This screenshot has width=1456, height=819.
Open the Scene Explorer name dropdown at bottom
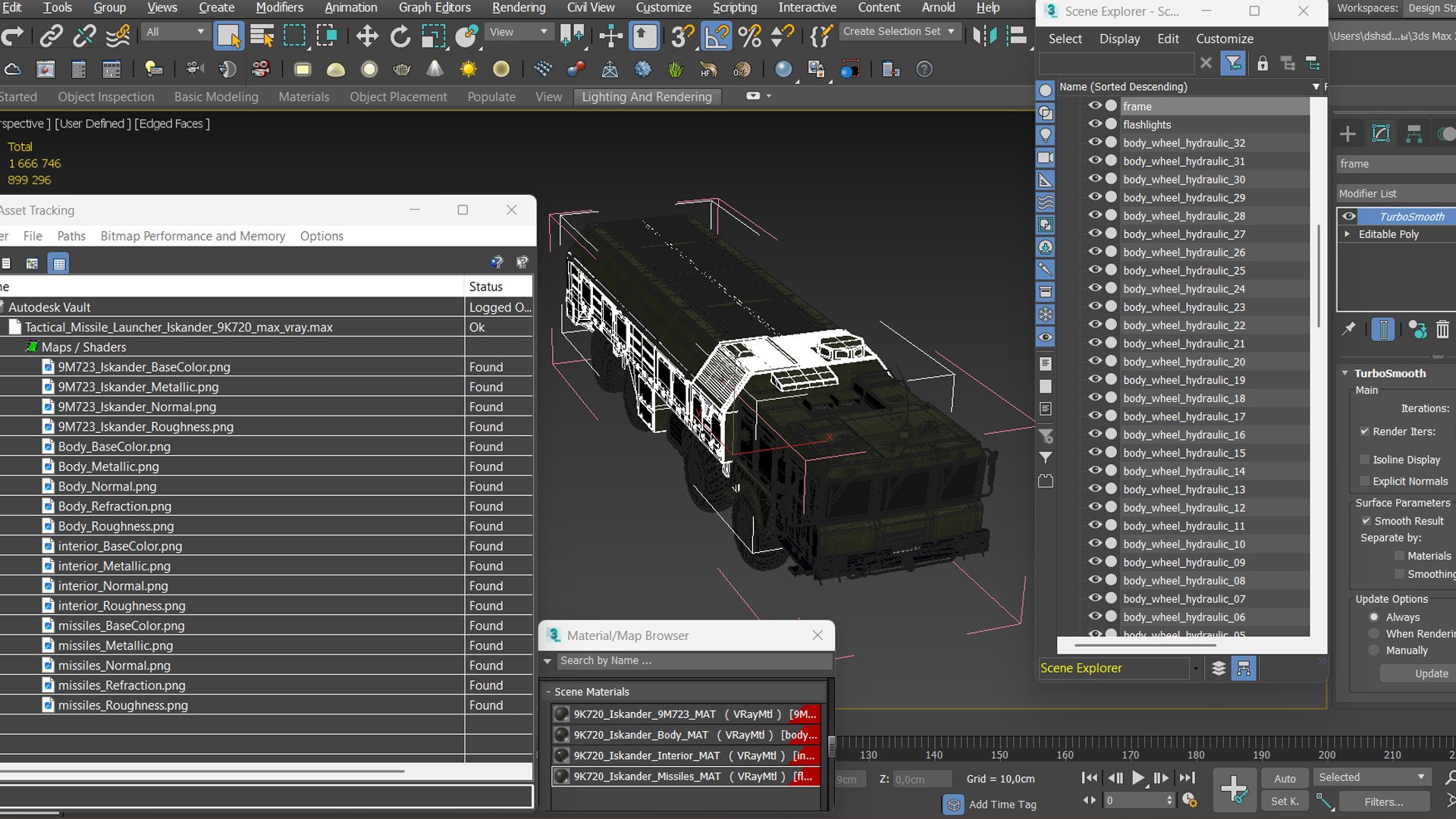(x=1195, y=668)
